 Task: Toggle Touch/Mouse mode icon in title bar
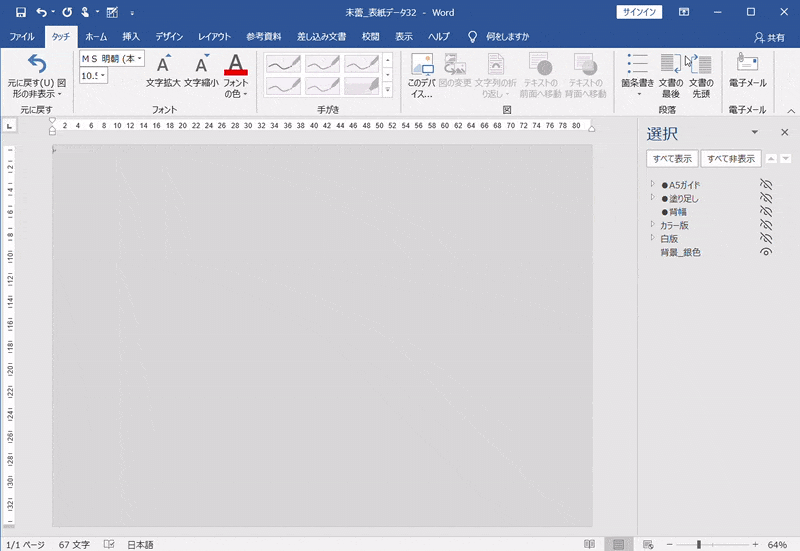click(x=86, y=12)
